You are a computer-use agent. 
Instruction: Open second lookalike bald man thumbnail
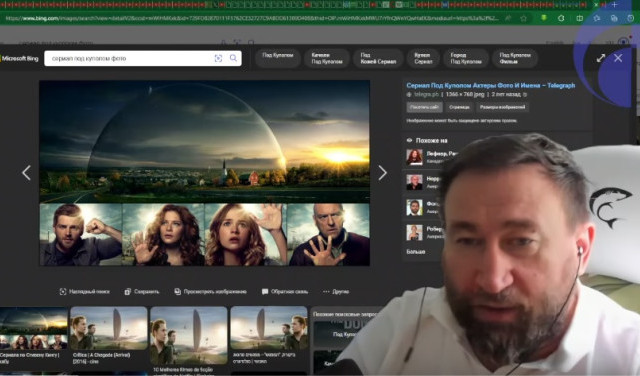pyautogui.click(x=414, y=182)
